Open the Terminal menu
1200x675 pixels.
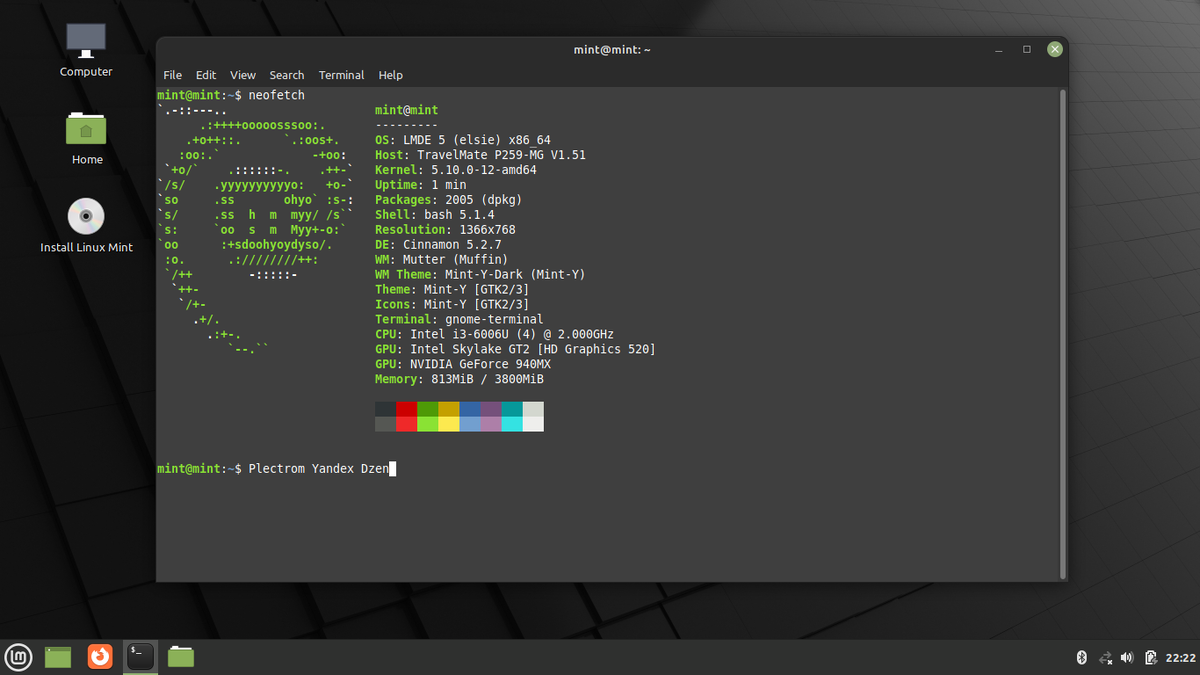pyautogui.click(x=342, y=75)
